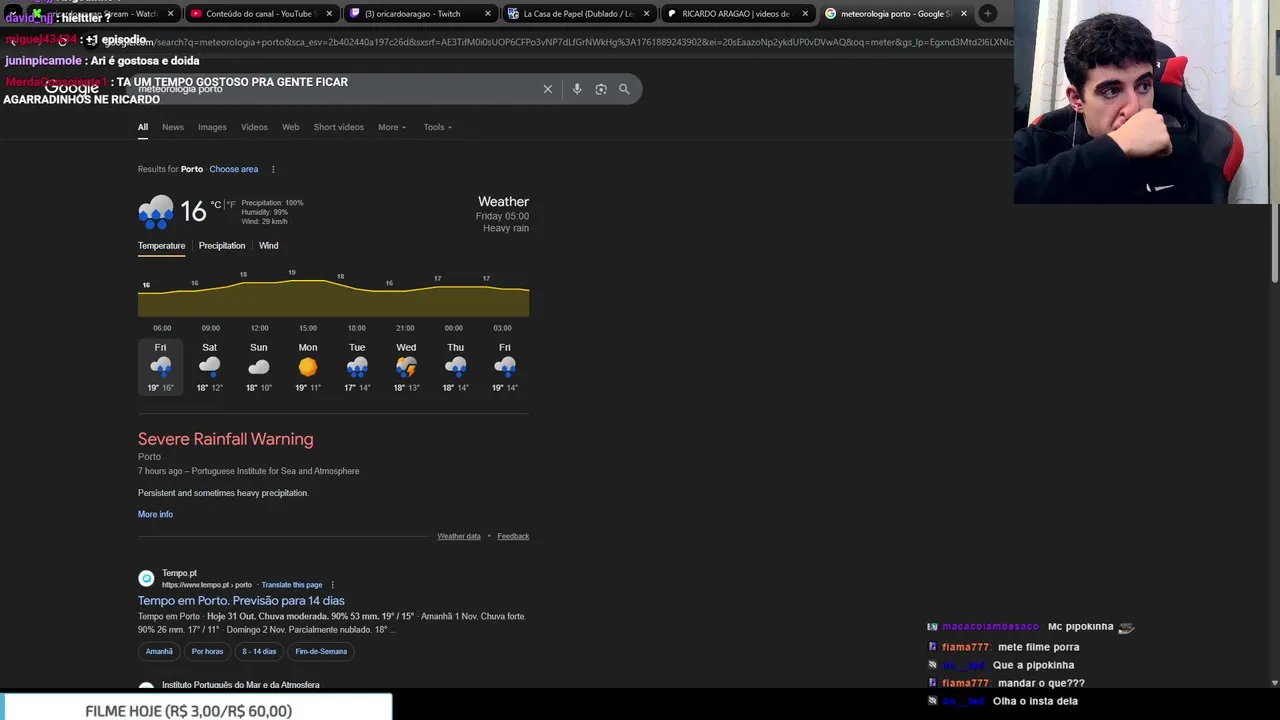
Task: Close the La Casa de Papel tab
Action: [647, 14]
